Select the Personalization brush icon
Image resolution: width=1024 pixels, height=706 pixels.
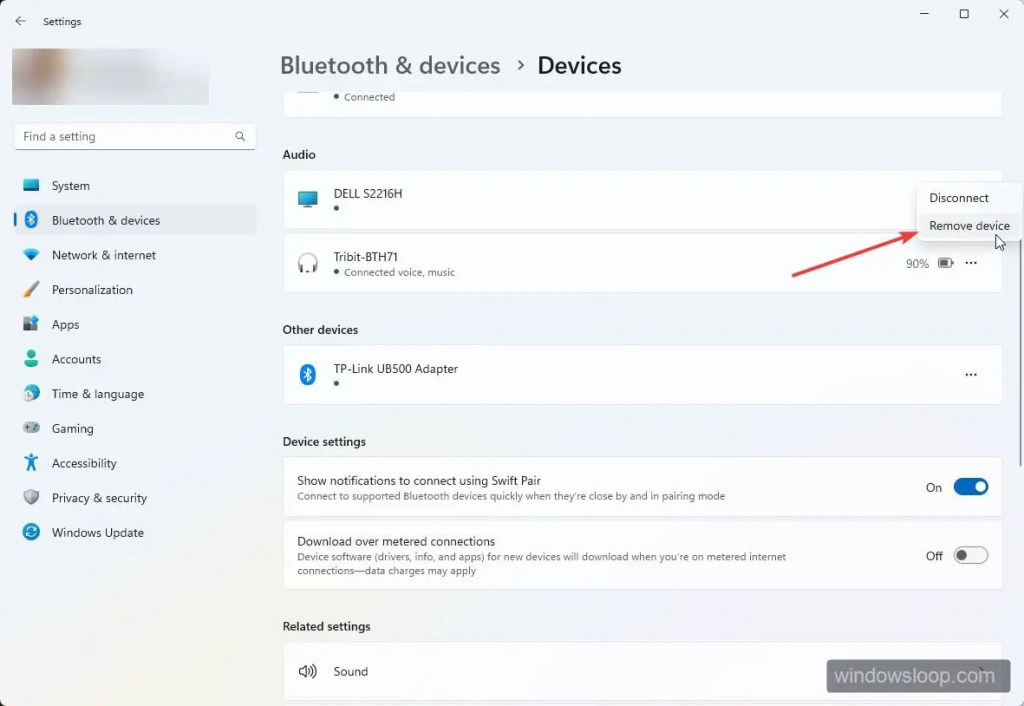tap(29, 289)
